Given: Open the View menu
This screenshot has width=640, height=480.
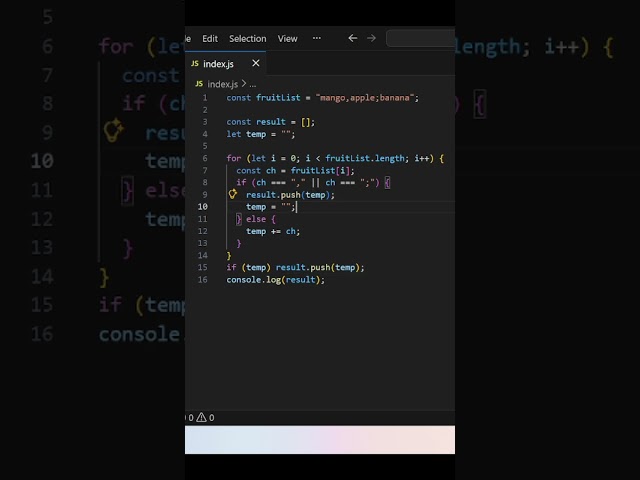Looking at the screenshot, I should (x=287, y=39).
